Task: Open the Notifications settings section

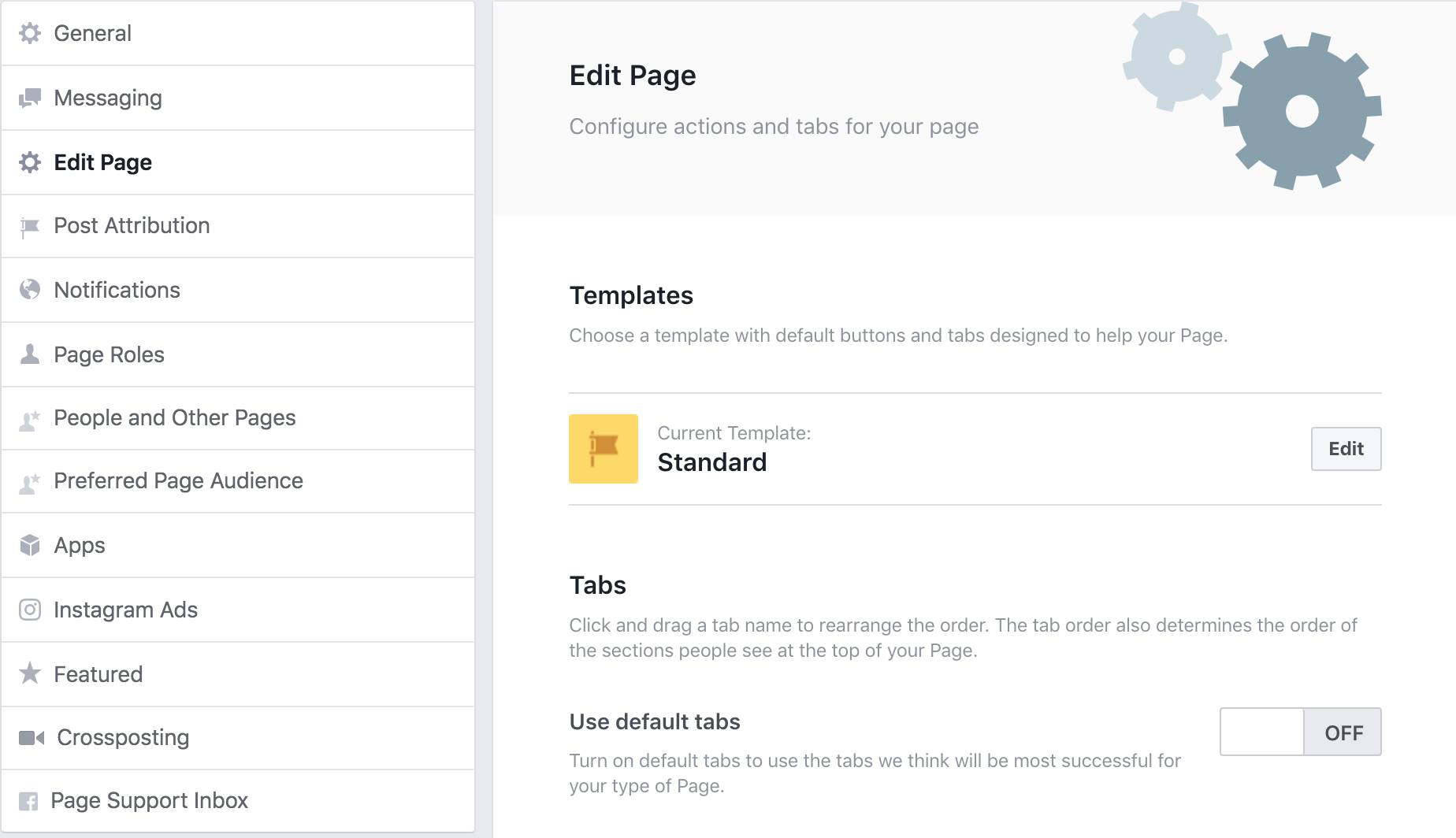Action: tap(117, 290)
